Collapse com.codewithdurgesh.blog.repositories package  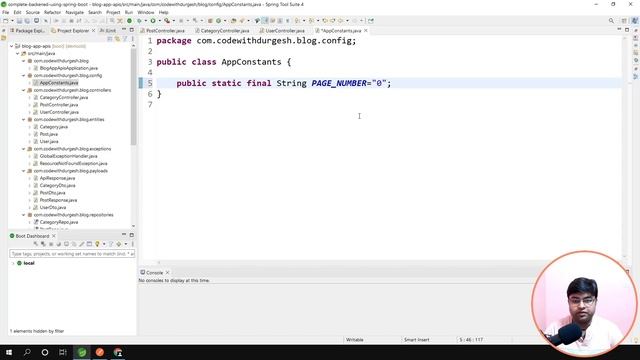24,215
